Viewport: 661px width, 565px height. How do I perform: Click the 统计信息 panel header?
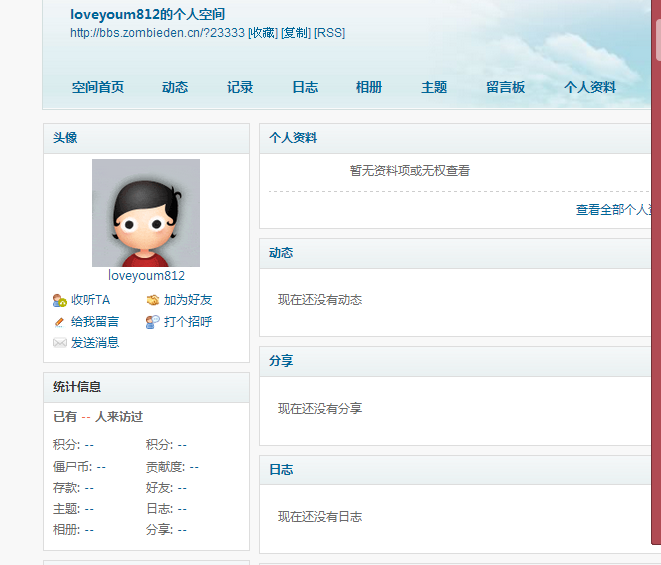tap(146, 387)
